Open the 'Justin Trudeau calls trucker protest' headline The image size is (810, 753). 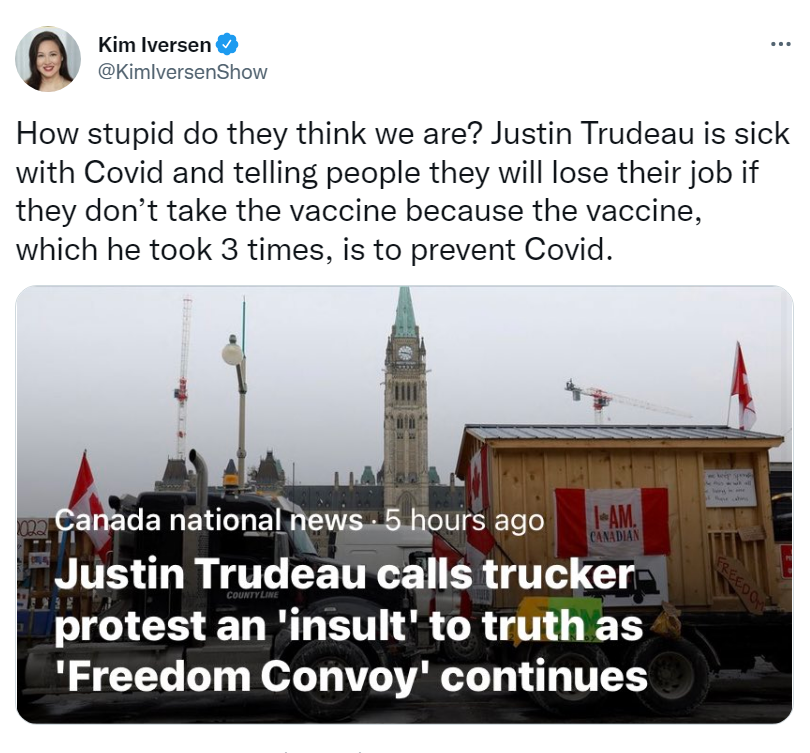(x=351, y=625)
